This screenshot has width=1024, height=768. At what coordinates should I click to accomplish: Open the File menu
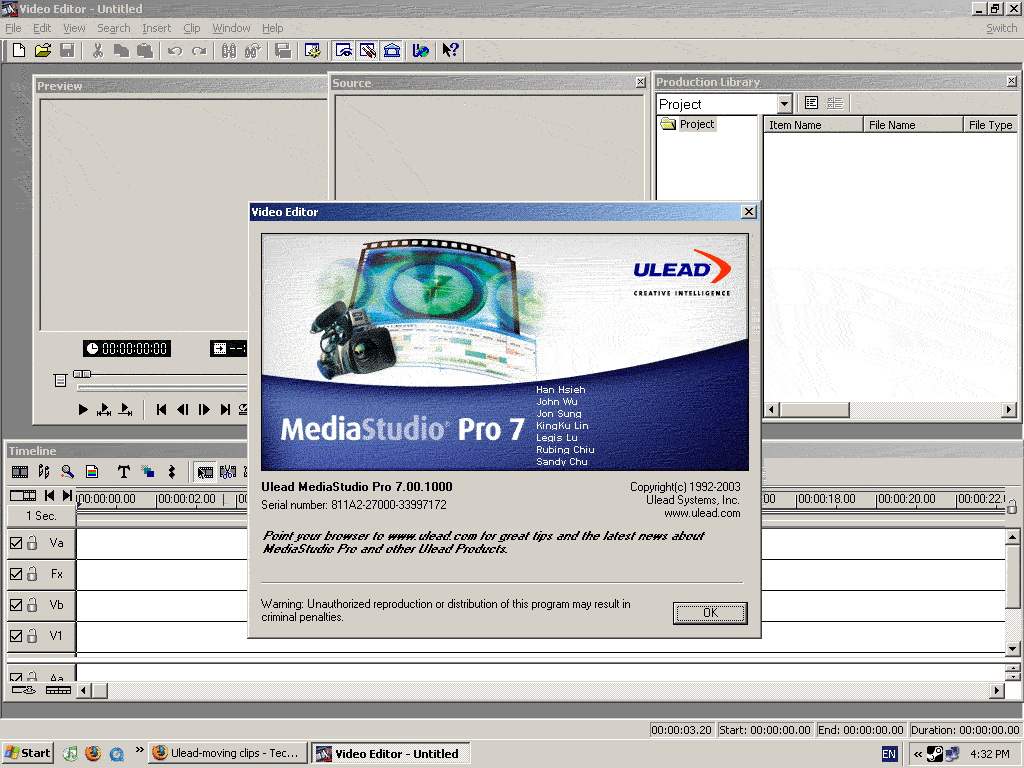click(13, 28)
